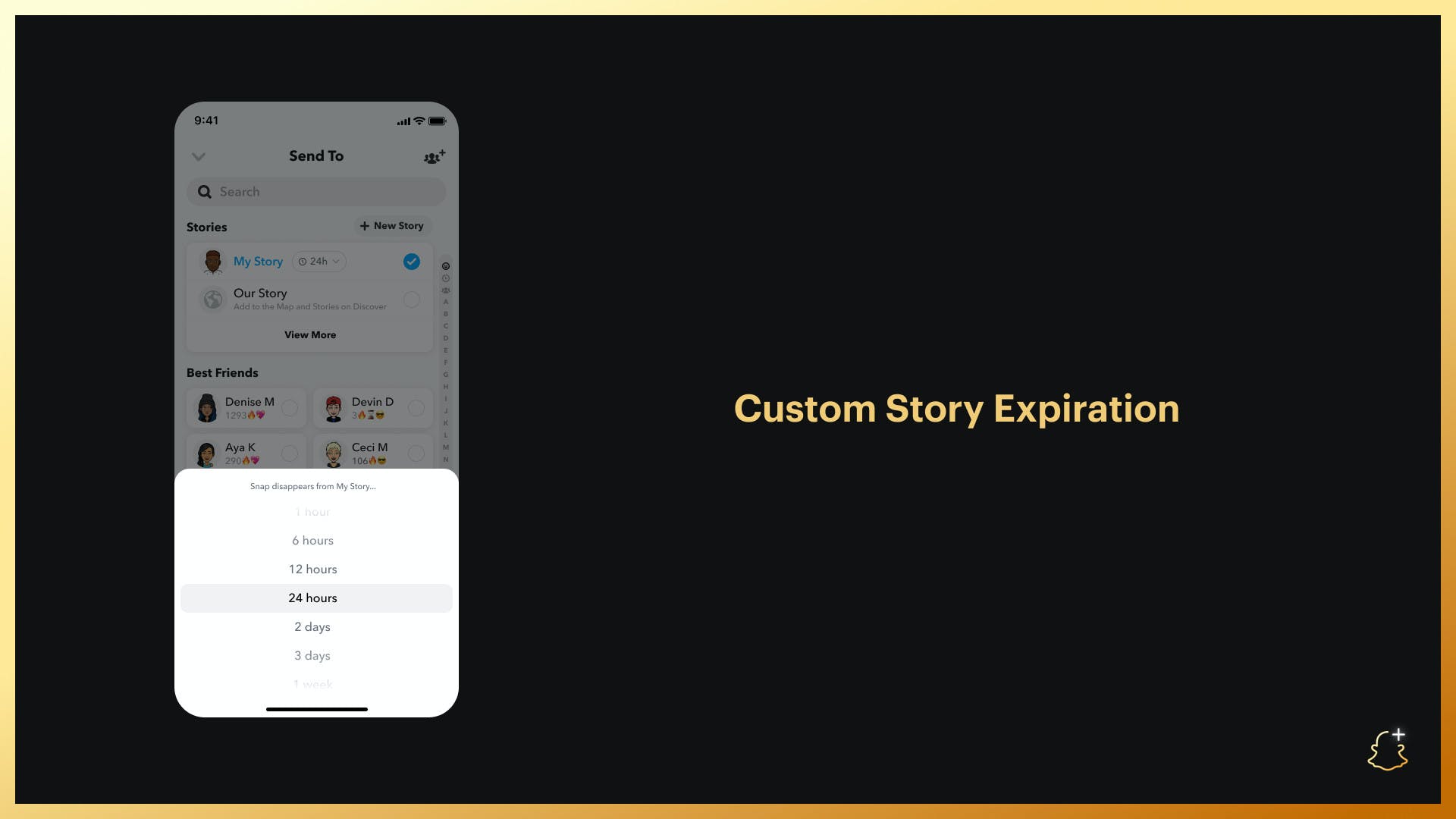
Task: Select 2 days story expiration option
Action: 312,626
